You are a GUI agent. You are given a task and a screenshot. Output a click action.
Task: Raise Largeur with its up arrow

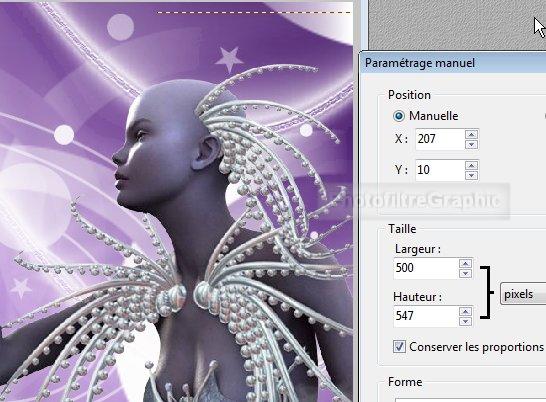[466, 263]
